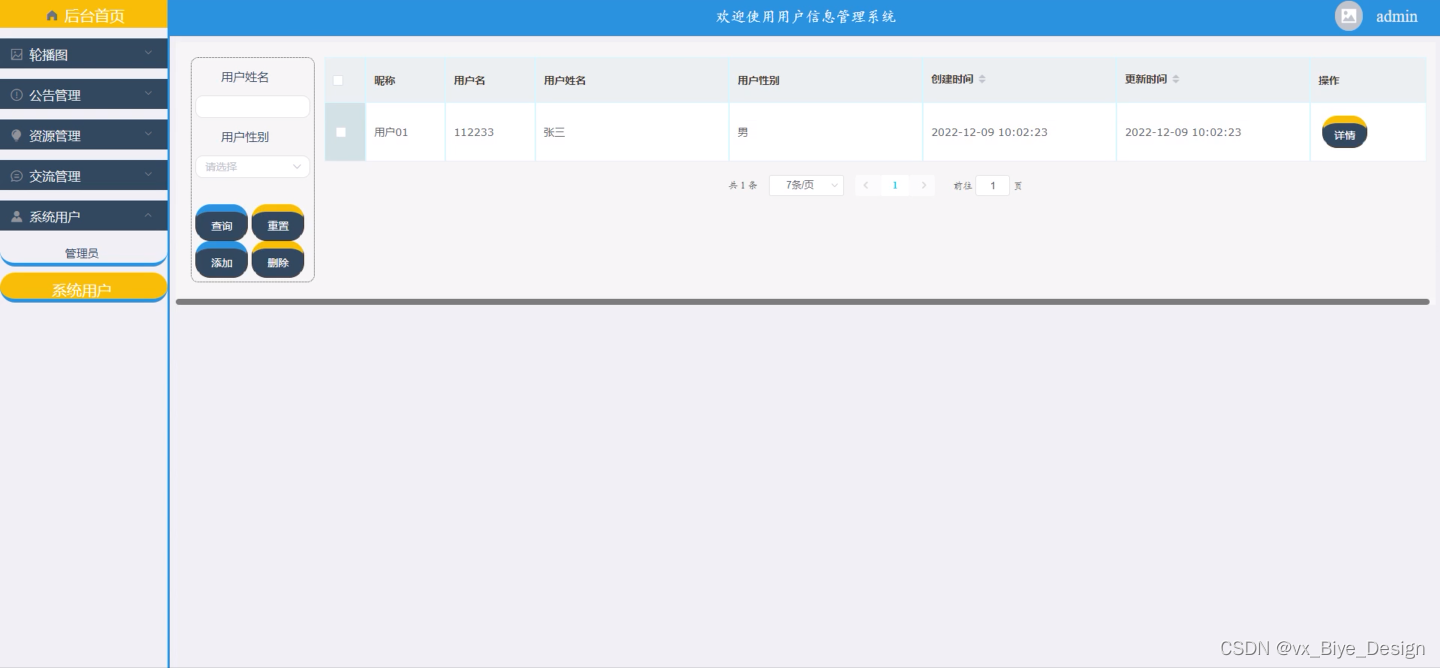1440x668 pixels.
Task: Click the 交流管理 chat icon in sidebar
Action: point(16,176)
